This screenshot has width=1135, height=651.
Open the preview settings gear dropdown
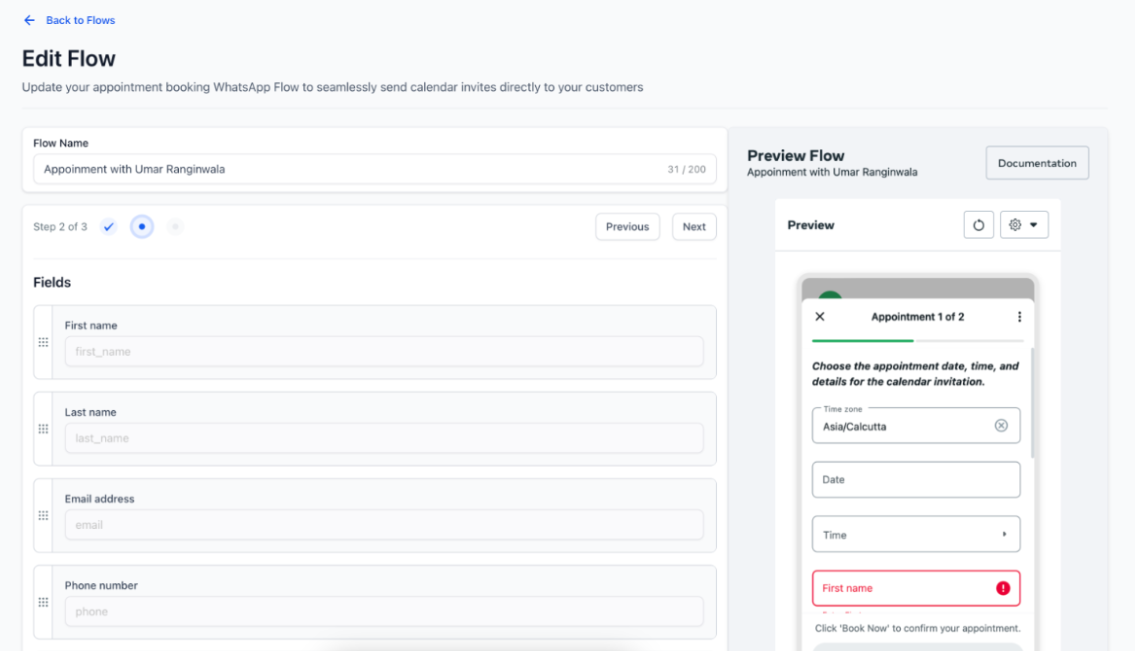(1024, 225)
